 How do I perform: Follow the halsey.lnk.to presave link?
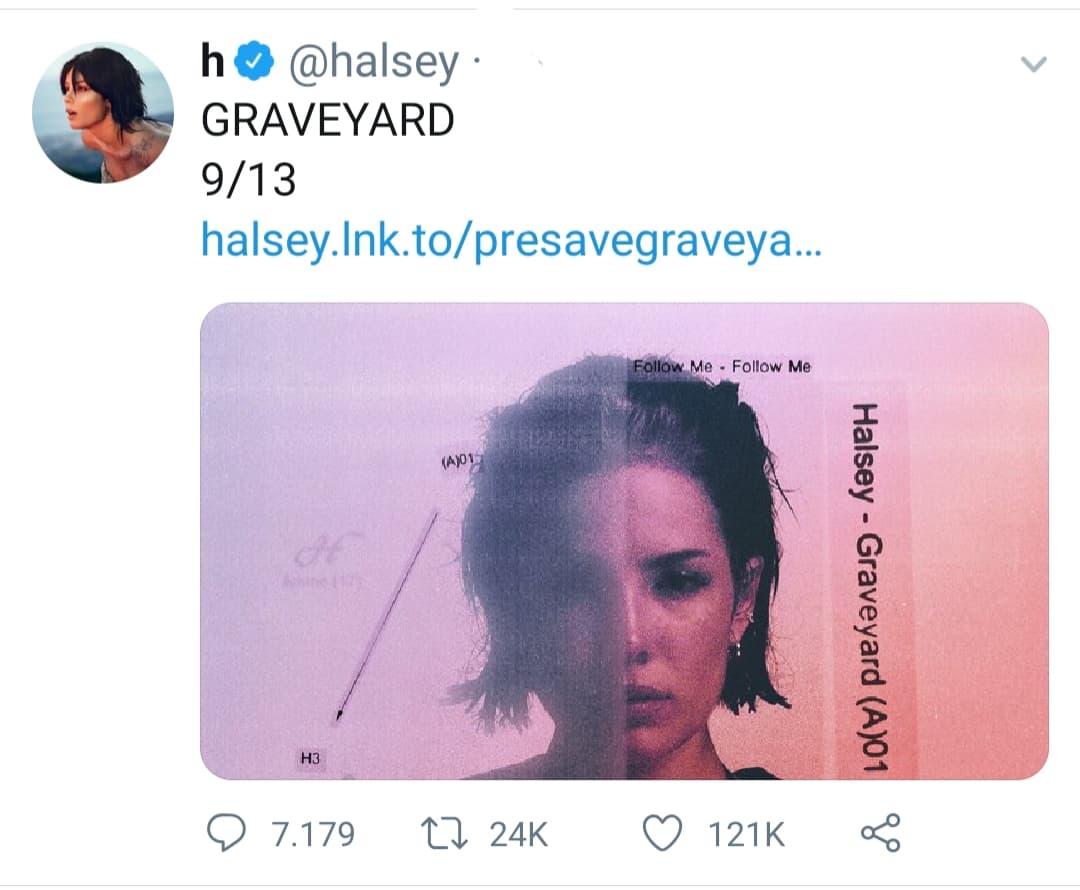(x=511, y=240)
